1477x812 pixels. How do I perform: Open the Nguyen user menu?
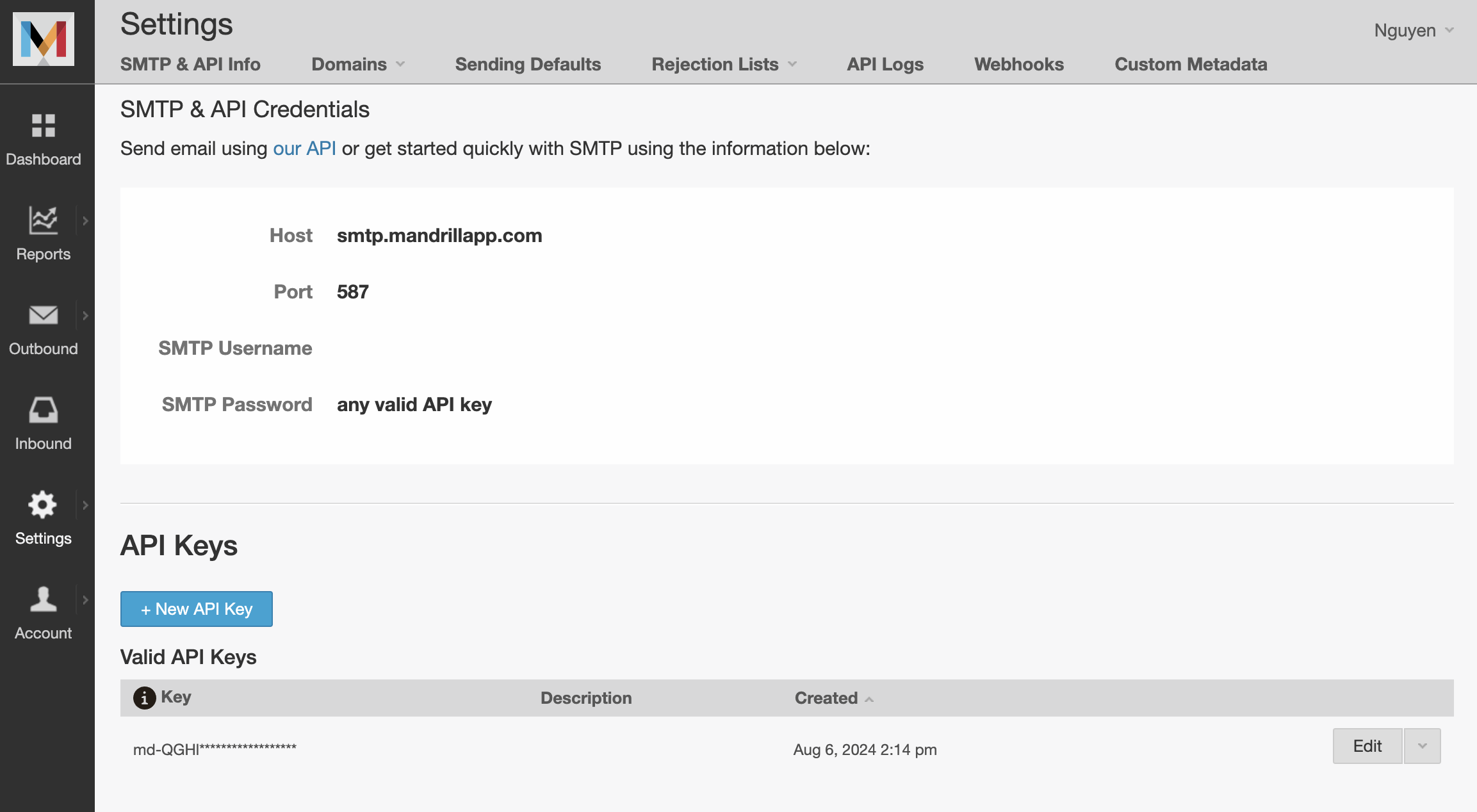1414,30
